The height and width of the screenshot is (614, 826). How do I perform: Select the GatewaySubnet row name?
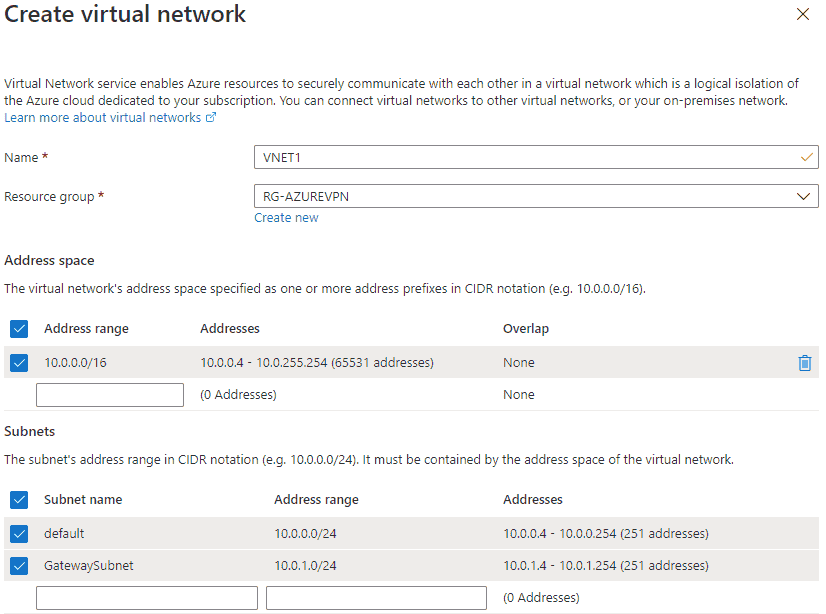tap(88, 566)
